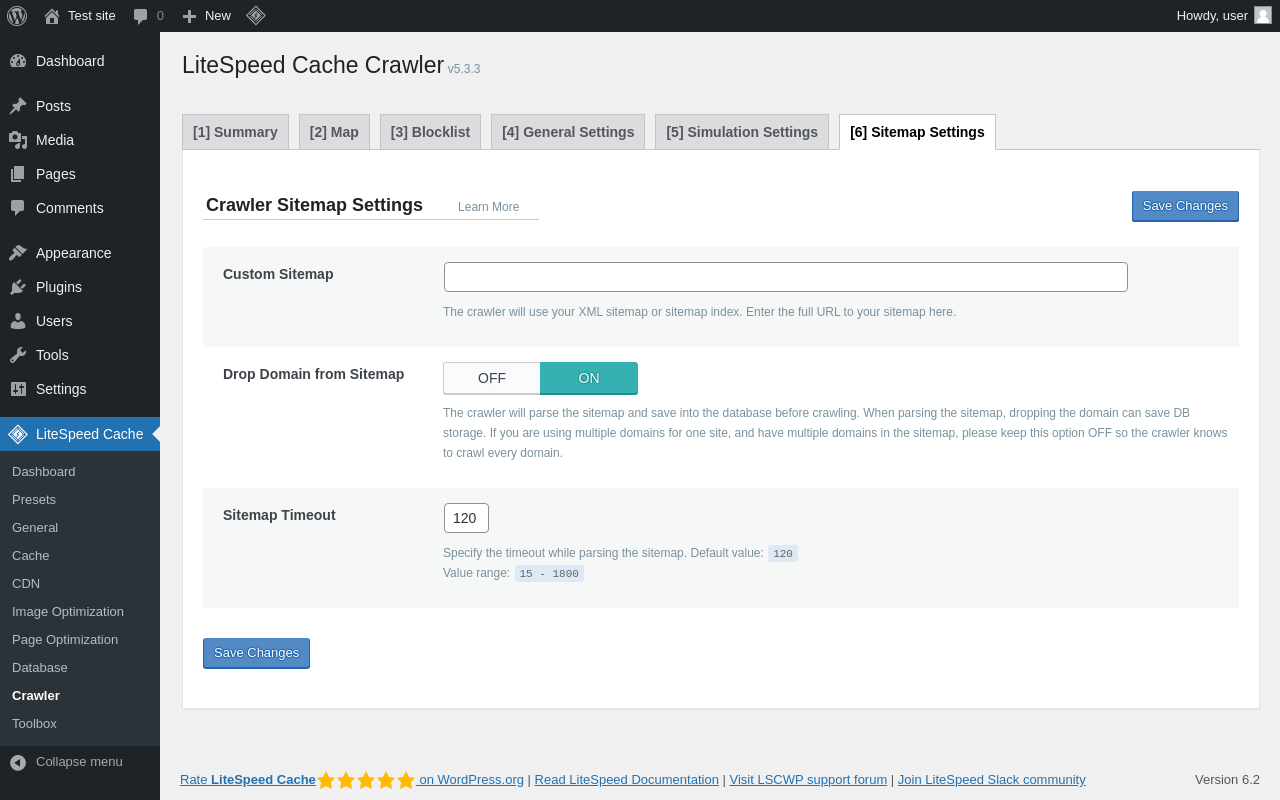
Task: Open Pages menu item
Action: coord(80,174)
